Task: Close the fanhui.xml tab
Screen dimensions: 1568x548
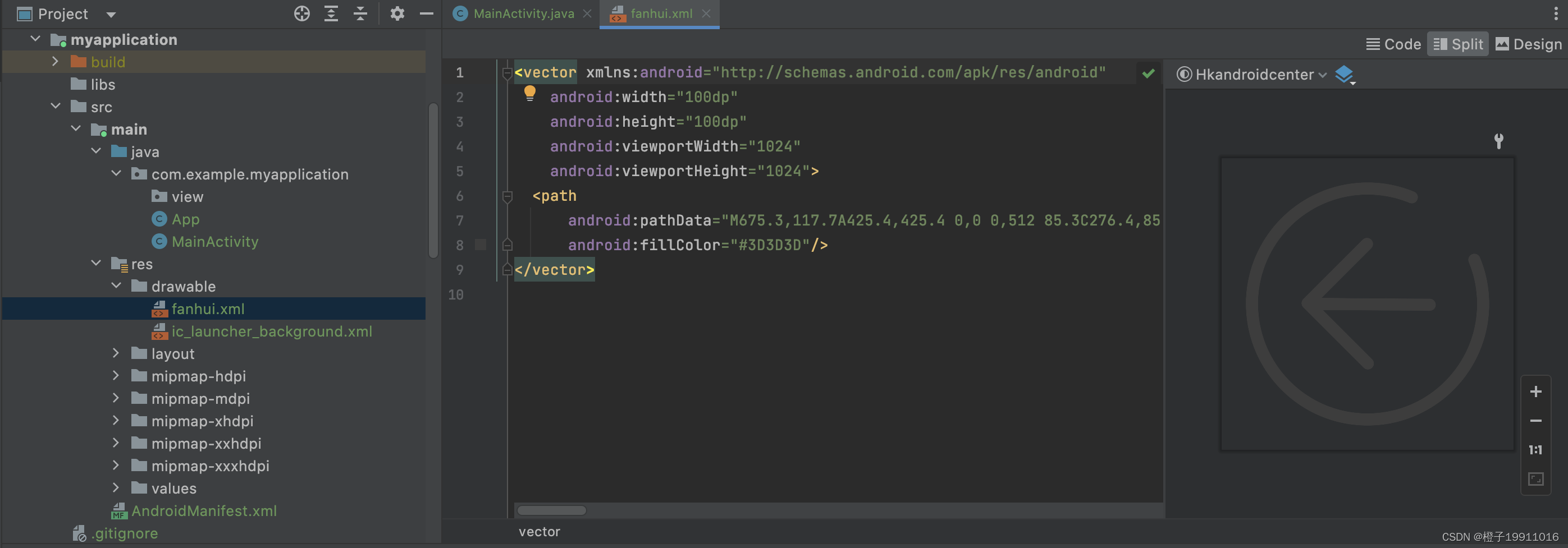Action: coord(706,13)
